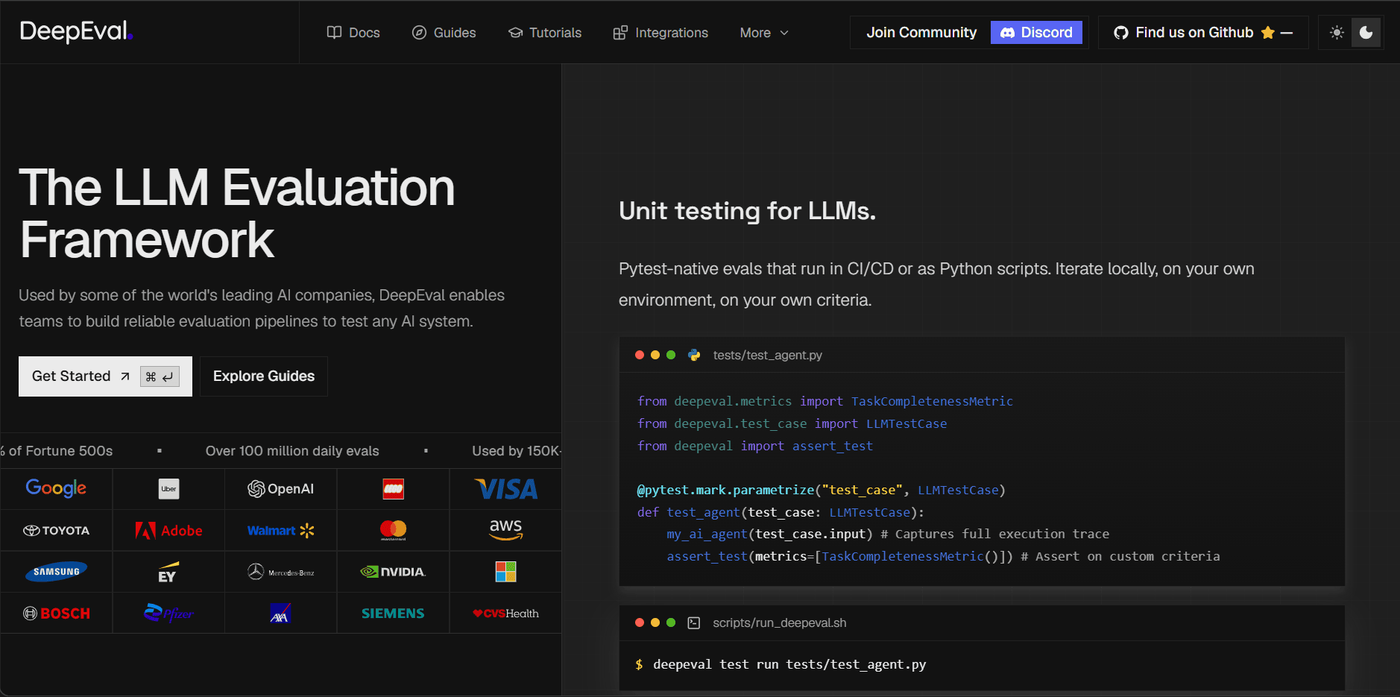Click the NVIDIA logo
Image resolution: width=1400 pixels, height=697 pixels.
393,572
